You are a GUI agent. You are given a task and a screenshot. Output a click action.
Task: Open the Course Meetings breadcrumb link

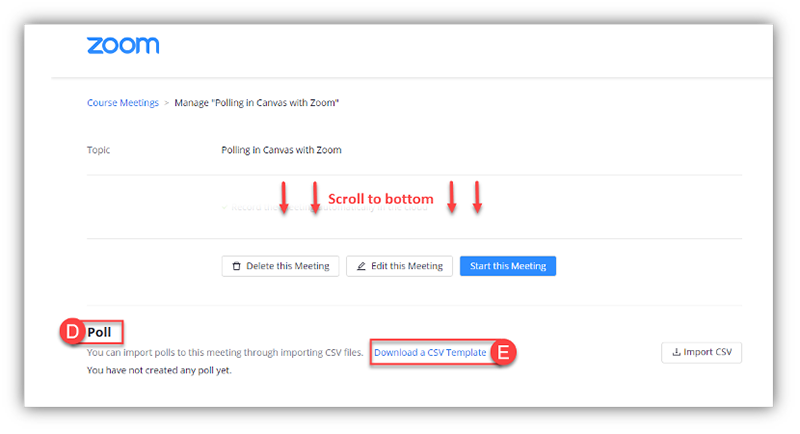[x=123, y=102]
